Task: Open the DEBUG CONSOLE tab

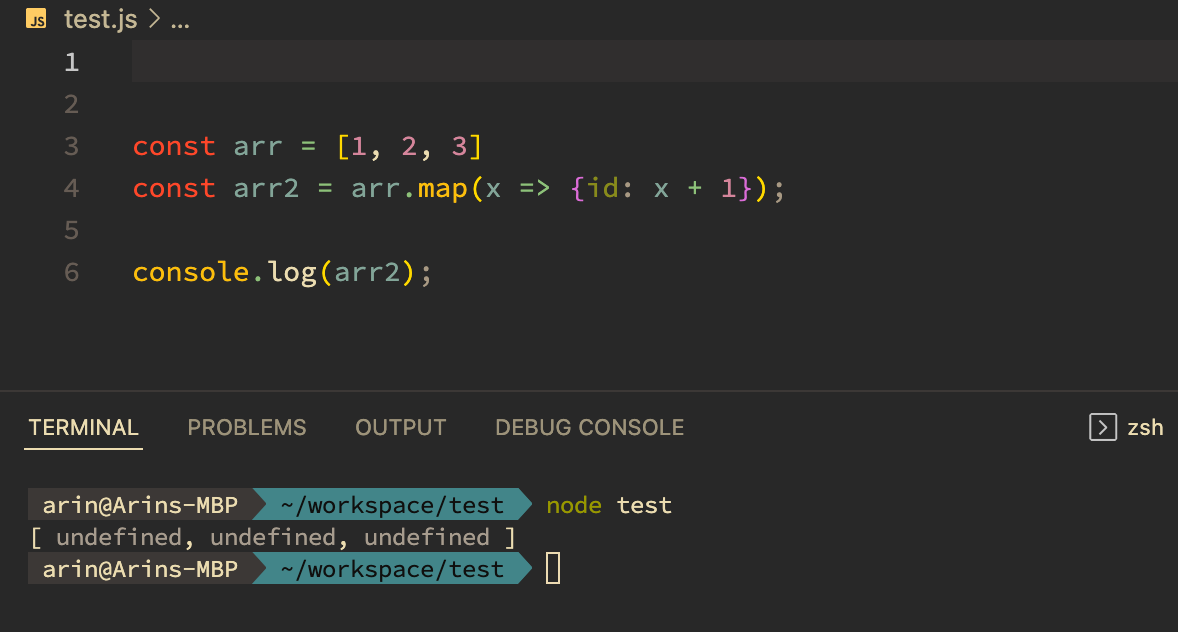Action: pos(589,427)
